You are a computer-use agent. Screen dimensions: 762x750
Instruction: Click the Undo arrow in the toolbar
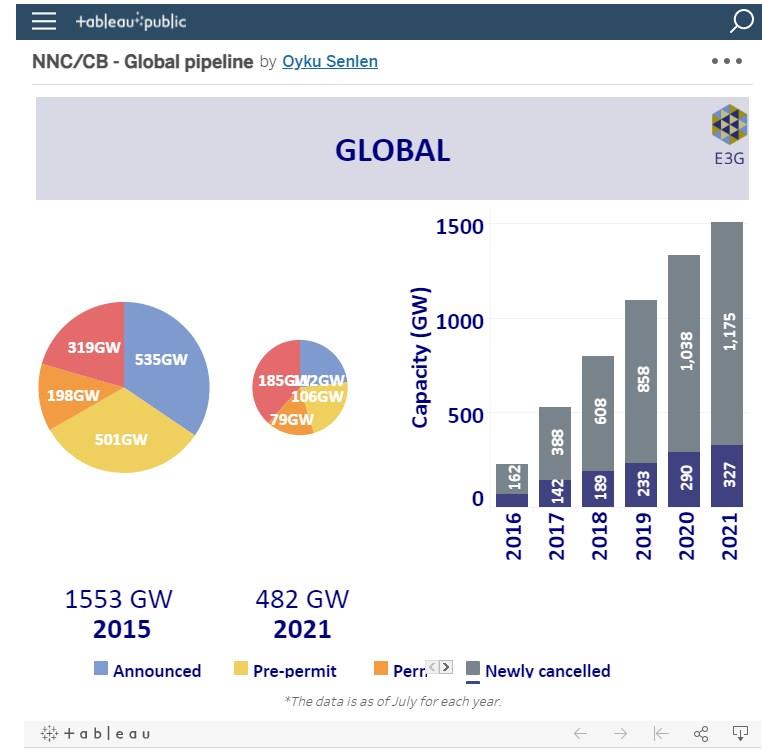pos(580,734)
